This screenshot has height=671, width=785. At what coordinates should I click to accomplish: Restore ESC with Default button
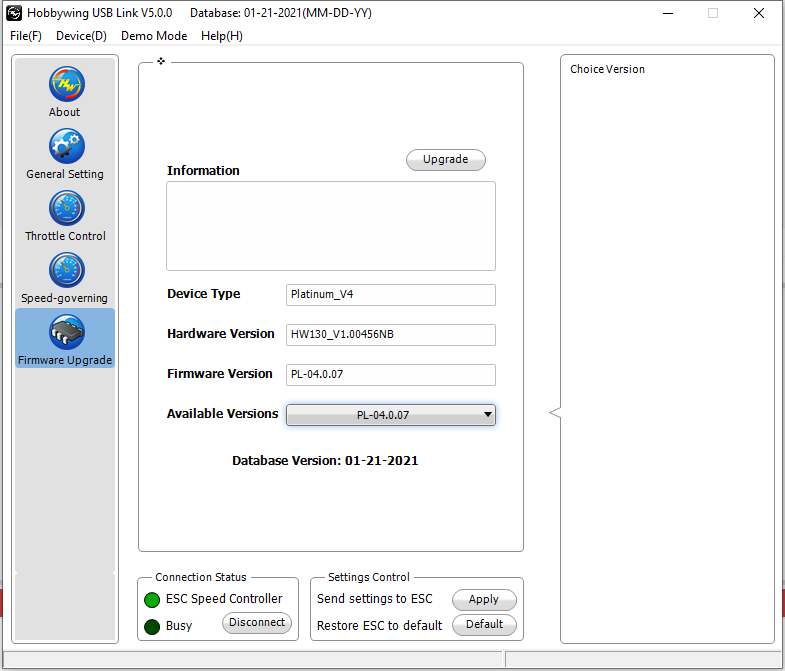point(484,625)
